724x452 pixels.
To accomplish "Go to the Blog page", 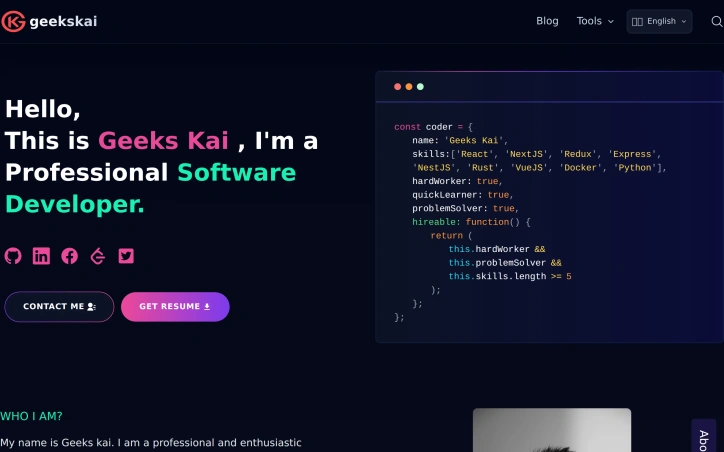I will pyautogui.click(x=547, y=21).
